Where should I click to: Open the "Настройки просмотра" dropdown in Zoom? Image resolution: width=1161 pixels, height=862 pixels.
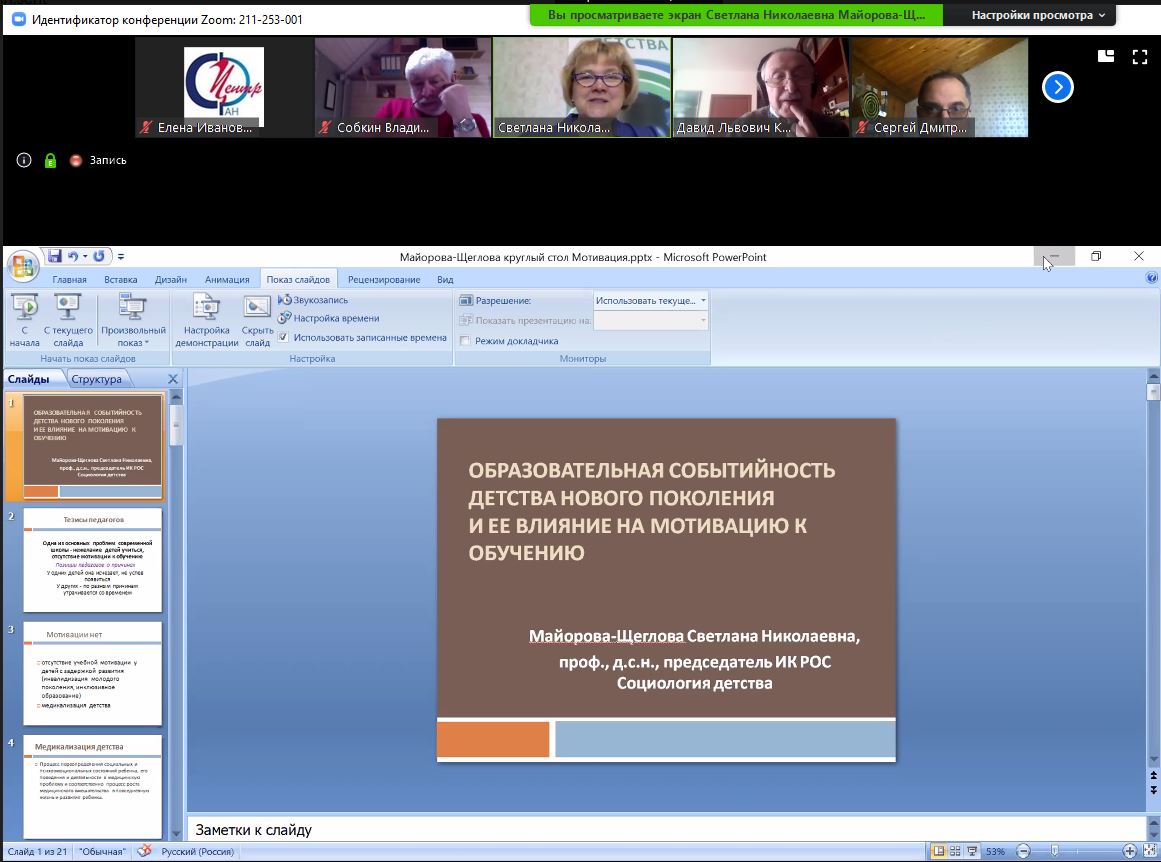click(x=1038, y=15)
